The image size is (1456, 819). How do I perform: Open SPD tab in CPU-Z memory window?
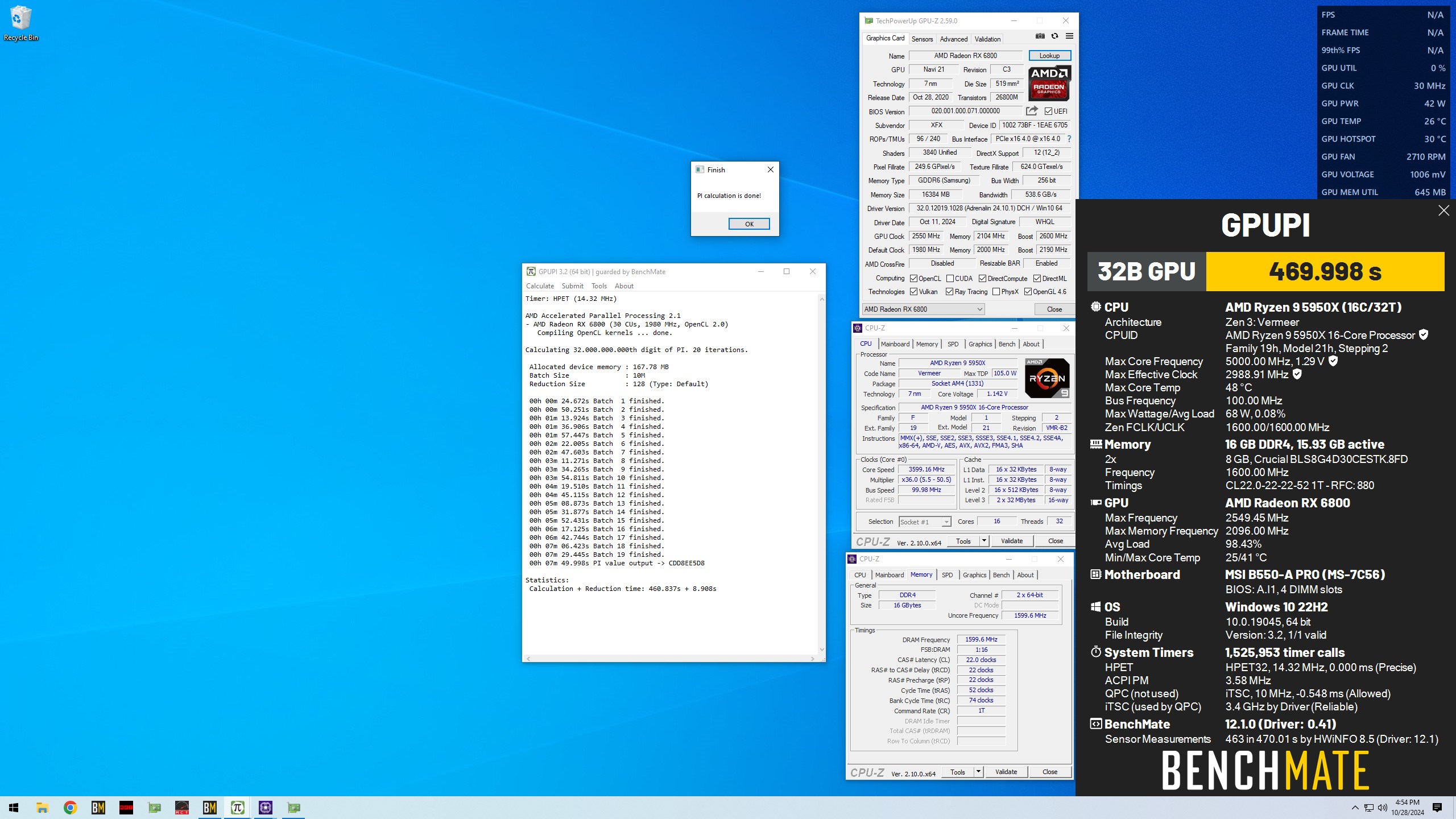click(x=947, y=575)
